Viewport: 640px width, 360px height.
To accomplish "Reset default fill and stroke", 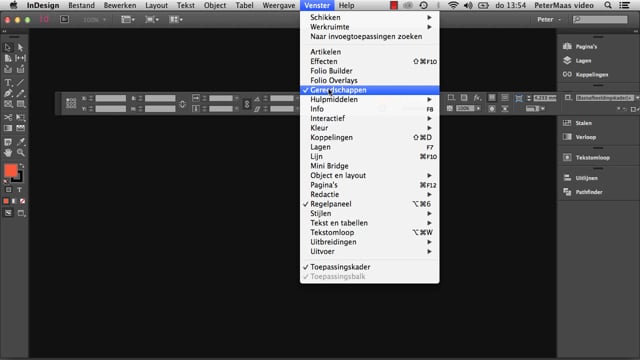I will [x=6, y=181].
